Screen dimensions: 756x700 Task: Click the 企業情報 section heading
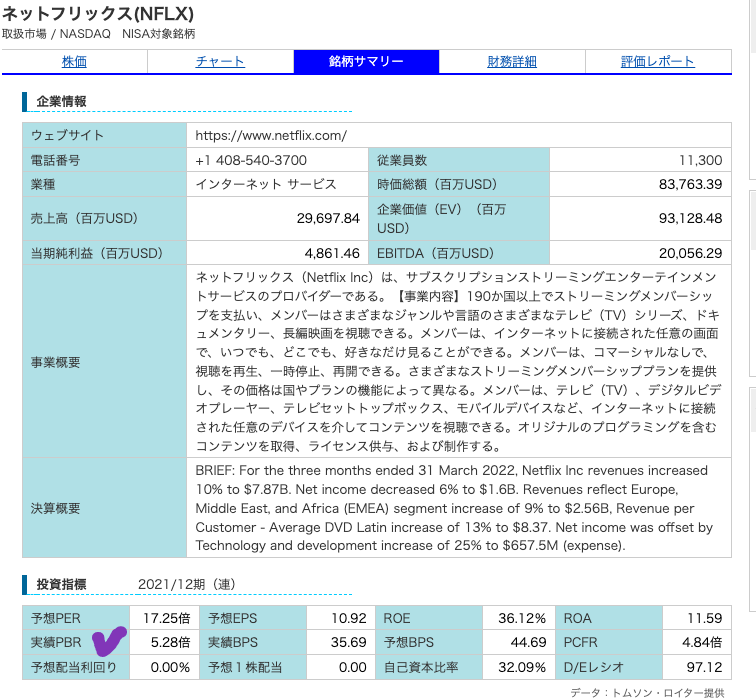pos(61,101)
